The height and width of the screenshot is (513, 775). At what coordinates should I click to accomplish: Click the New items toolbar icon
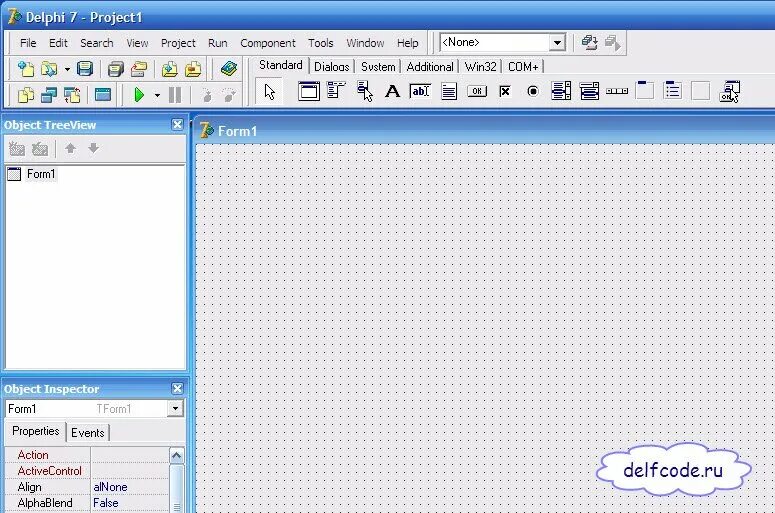click(26, 69)
